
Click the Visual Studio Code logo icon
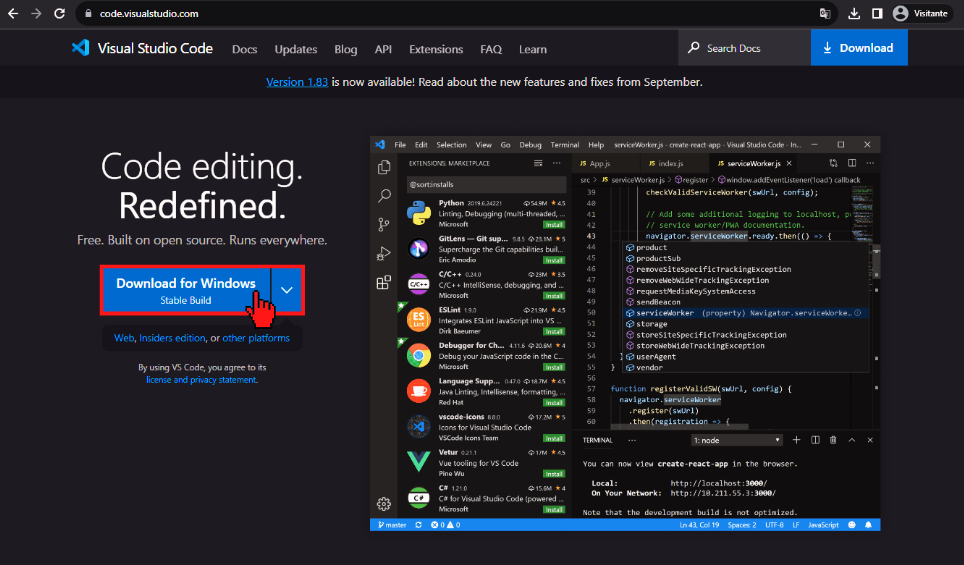click(81, 48)
